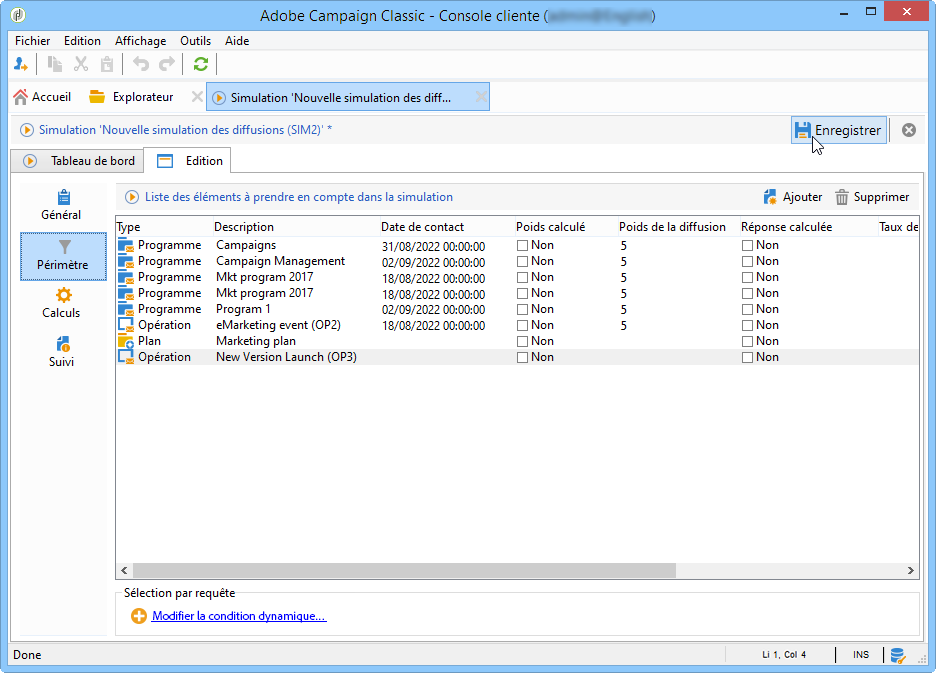Open the Fichier menu

click(32, 41)
